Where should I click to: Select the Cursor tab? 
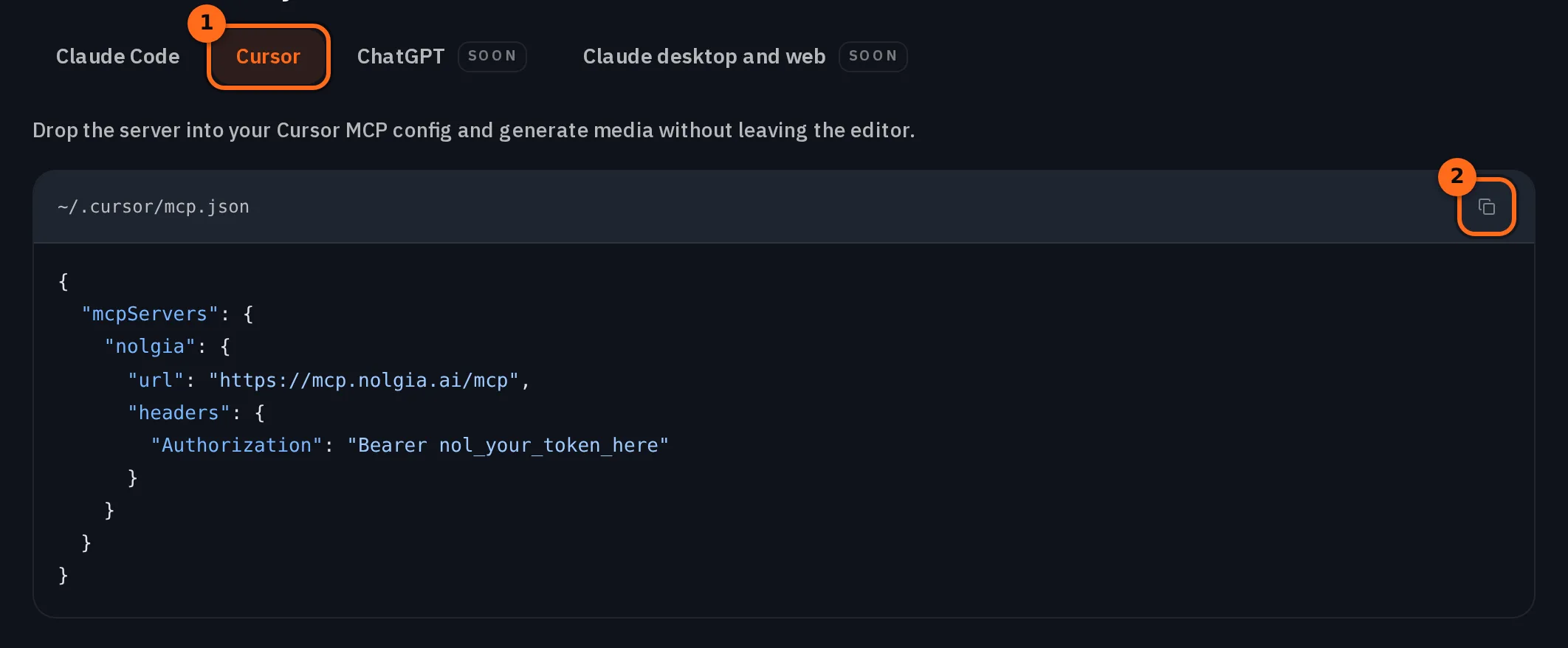[268, 57]
